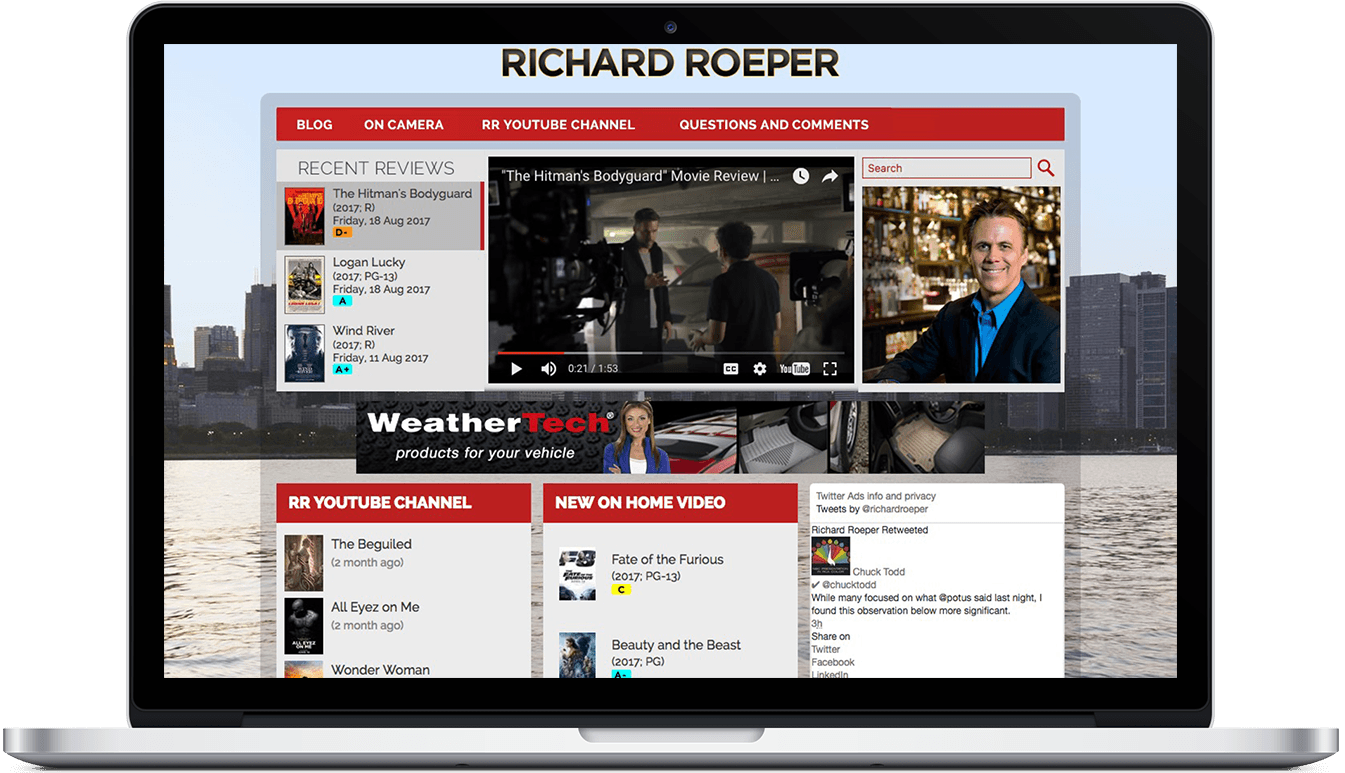Enter fullscreen on the video player
The height and width of the screenshot is (773, 1345).
[x=830, y=369]
